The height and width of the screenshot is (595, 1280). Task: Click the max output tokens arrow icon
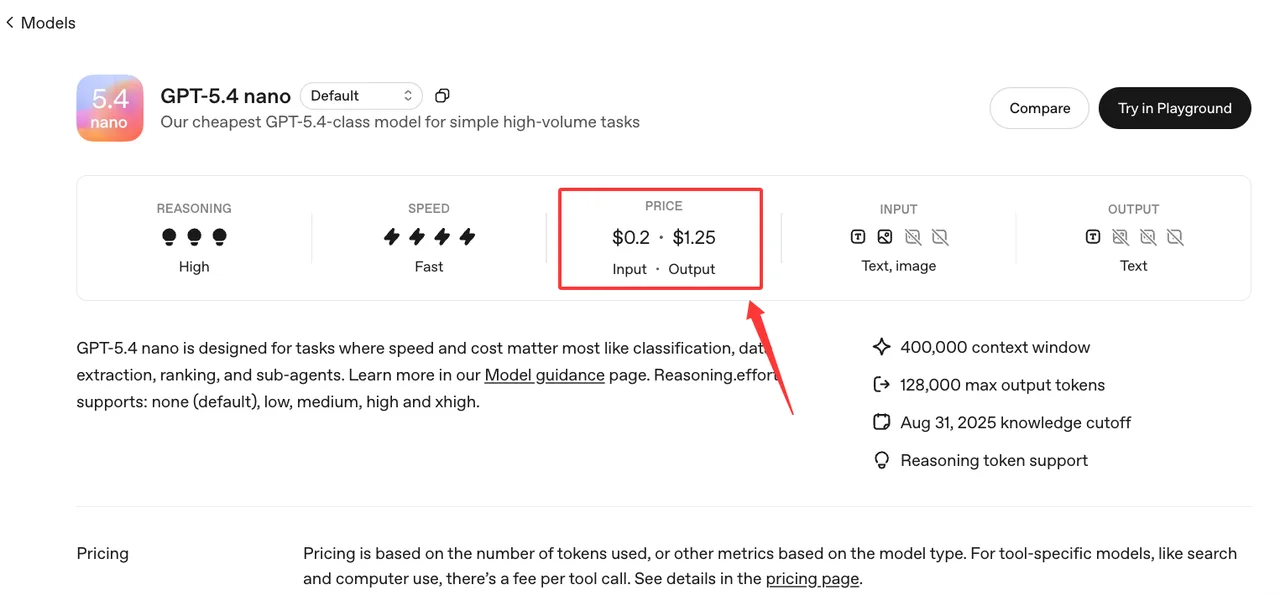tap(881, 385)
